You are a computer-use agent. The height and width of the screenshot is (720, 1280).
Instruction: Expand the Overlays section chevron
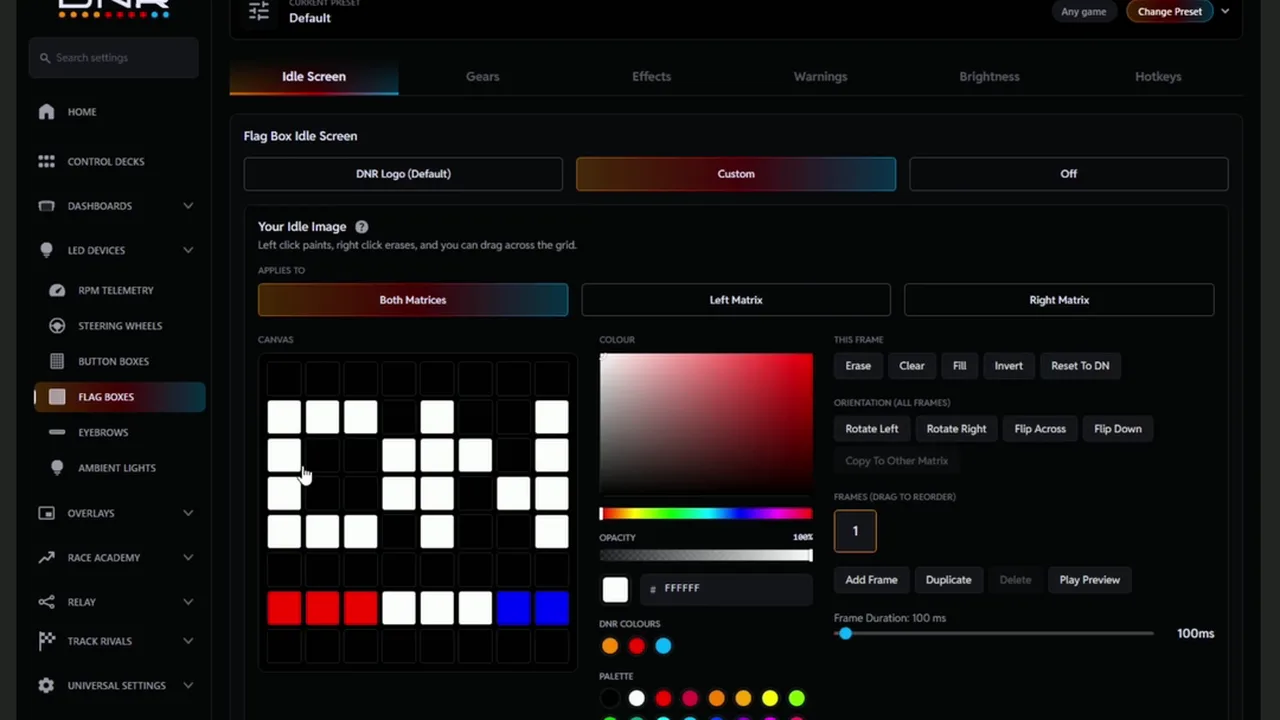(188, 513)
